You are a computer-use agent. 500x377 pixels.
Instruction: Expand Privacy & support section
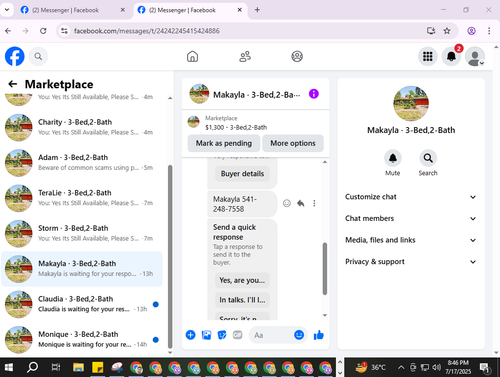[411, 262]
